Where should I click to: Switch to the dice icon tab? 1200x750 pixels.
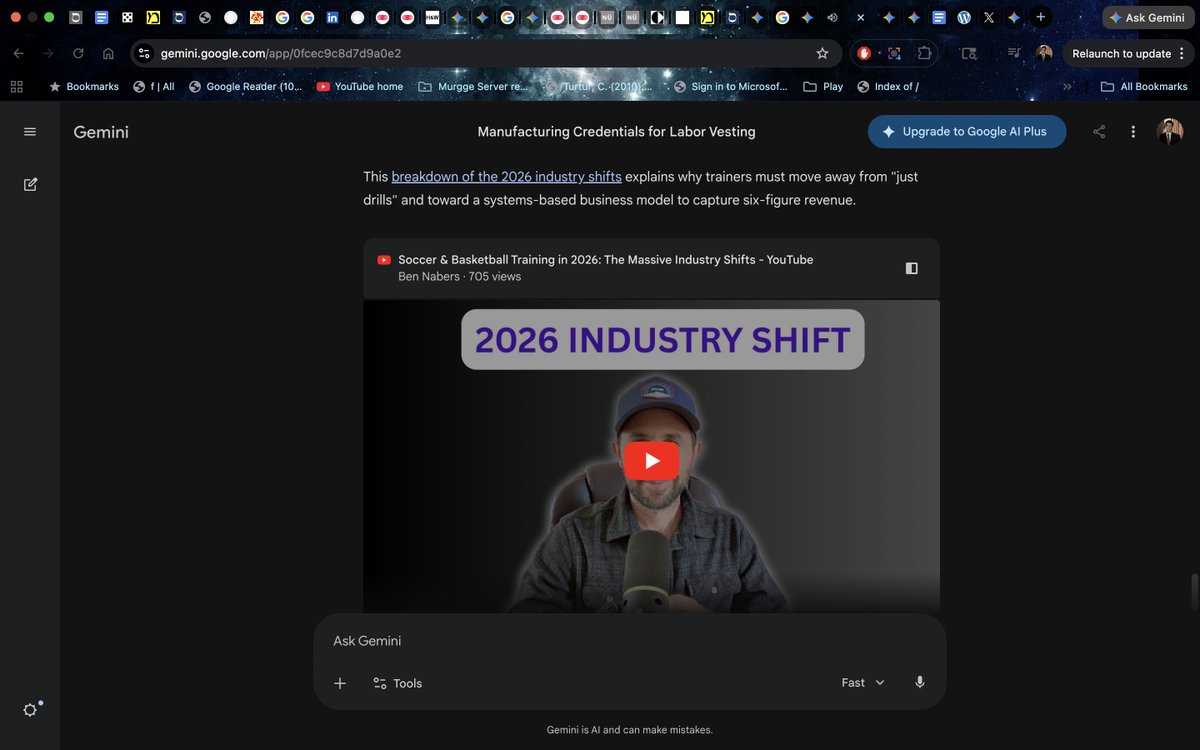(x=127, y=17)
